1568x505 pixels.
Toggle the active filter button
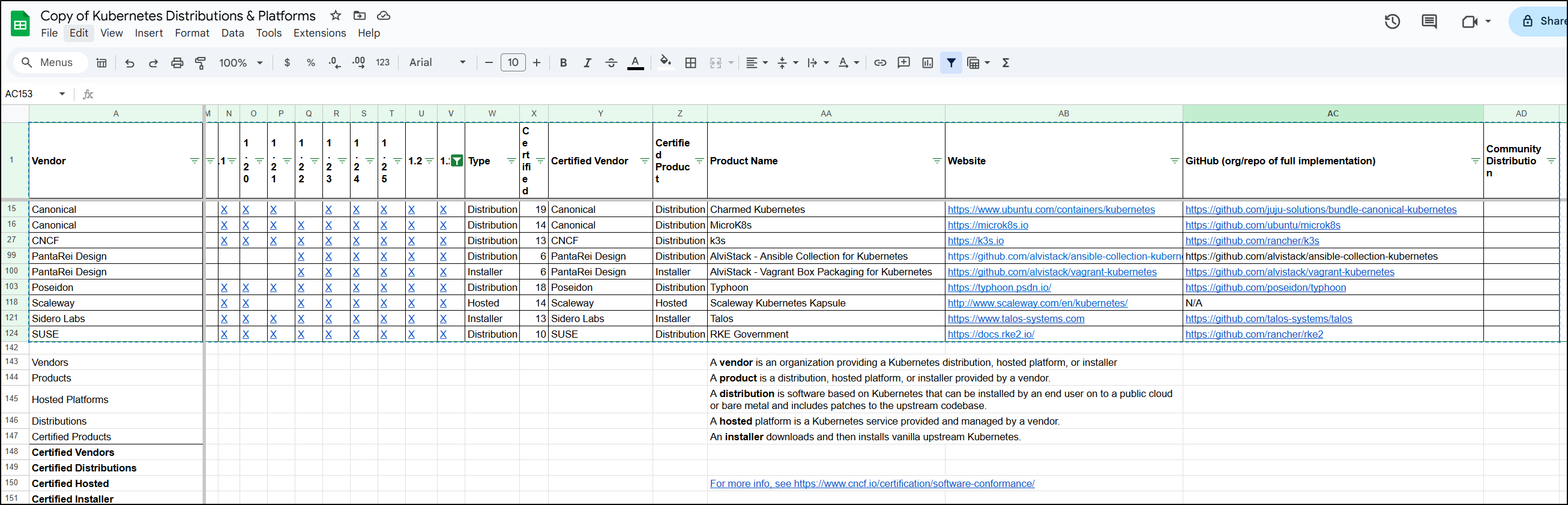click(x=951, y=62)
